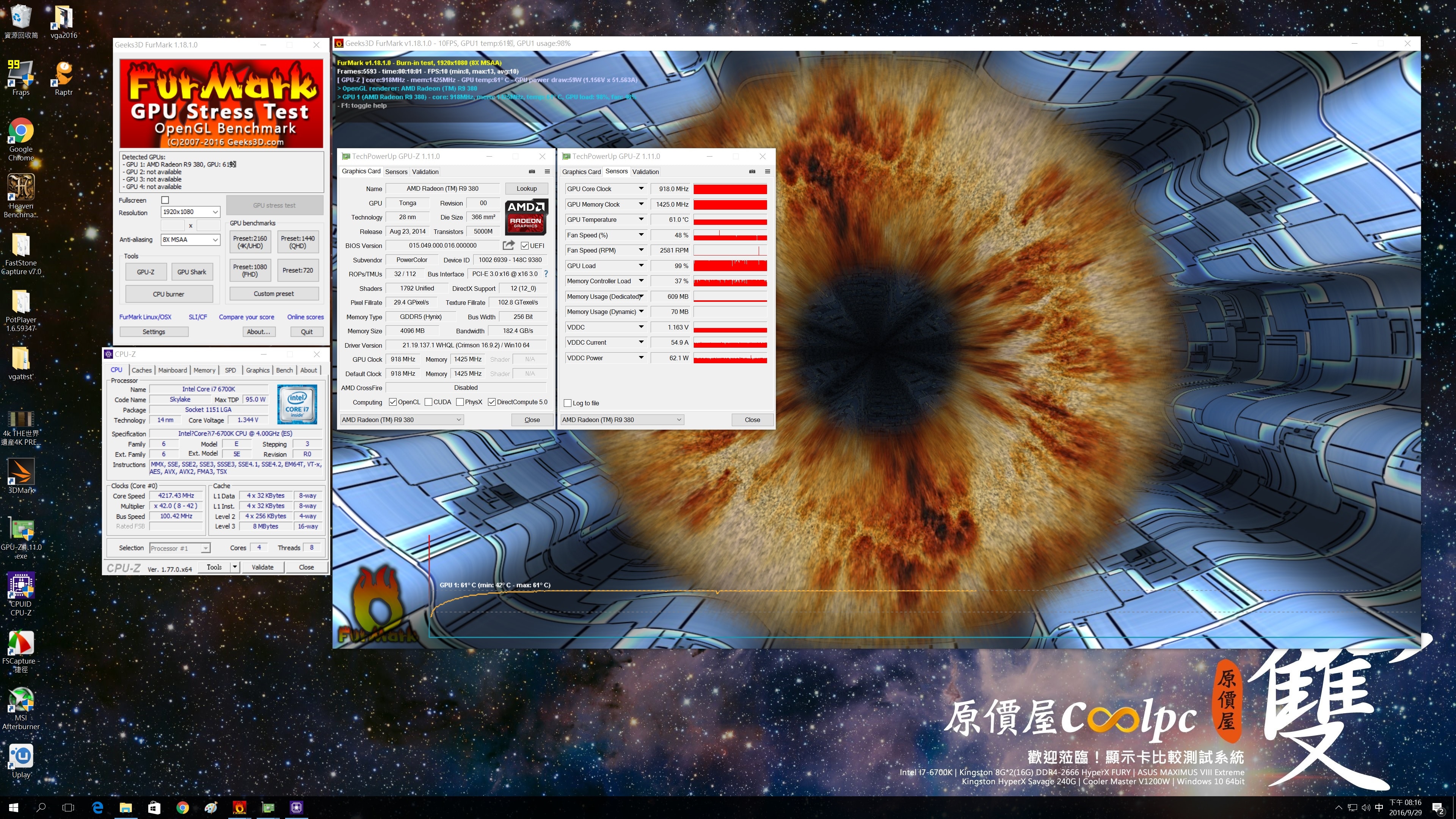Image resolution: width=1456 pixels, height=819 pixels.
Task: Click the Bus Interface question mark
Action: tap(546, 274)
